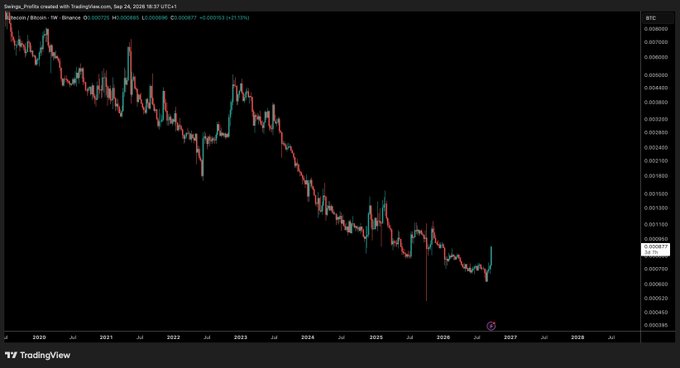Click the 0.000395 price scale label

[655, 325]
